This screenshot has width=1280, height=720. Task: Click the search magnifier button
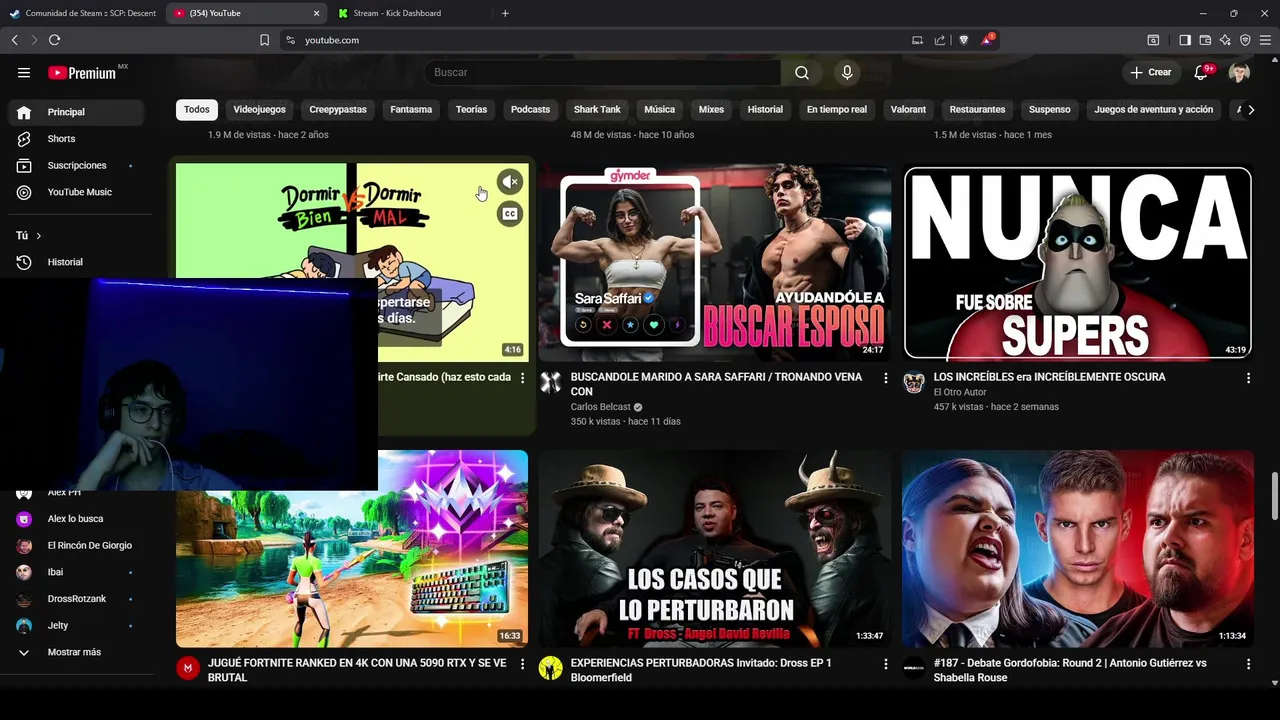(802, 72)
